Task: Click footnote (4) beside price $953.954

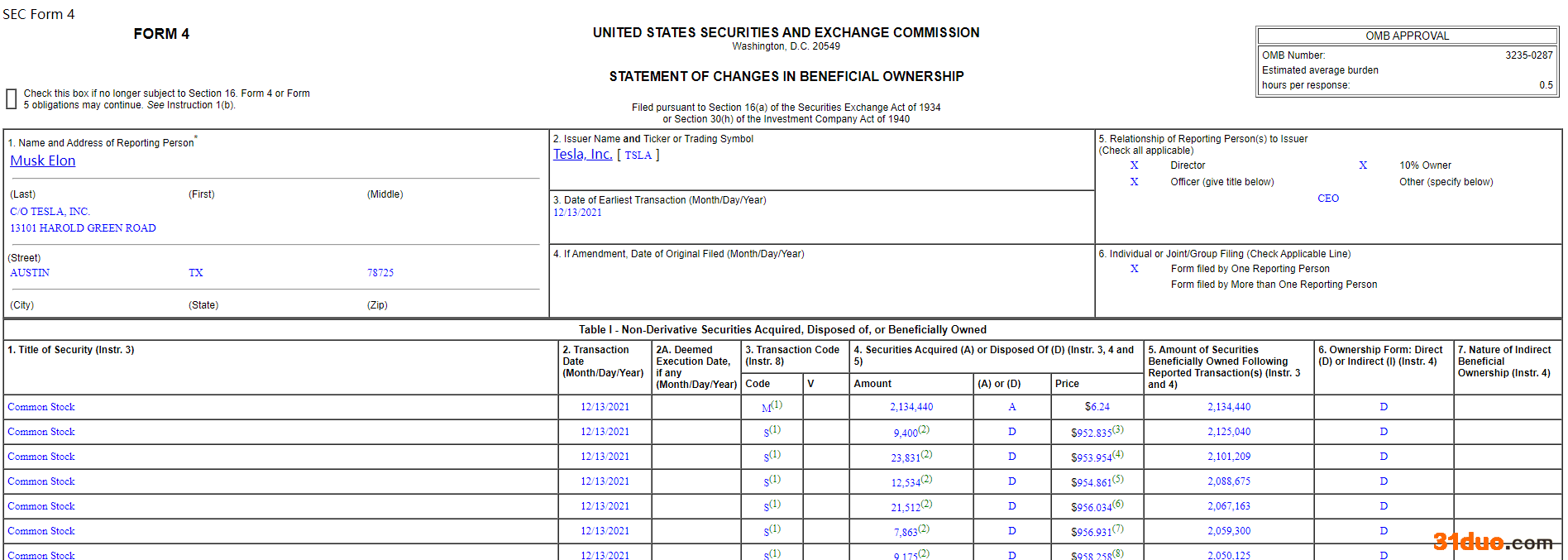Action: coord(1117,454)
